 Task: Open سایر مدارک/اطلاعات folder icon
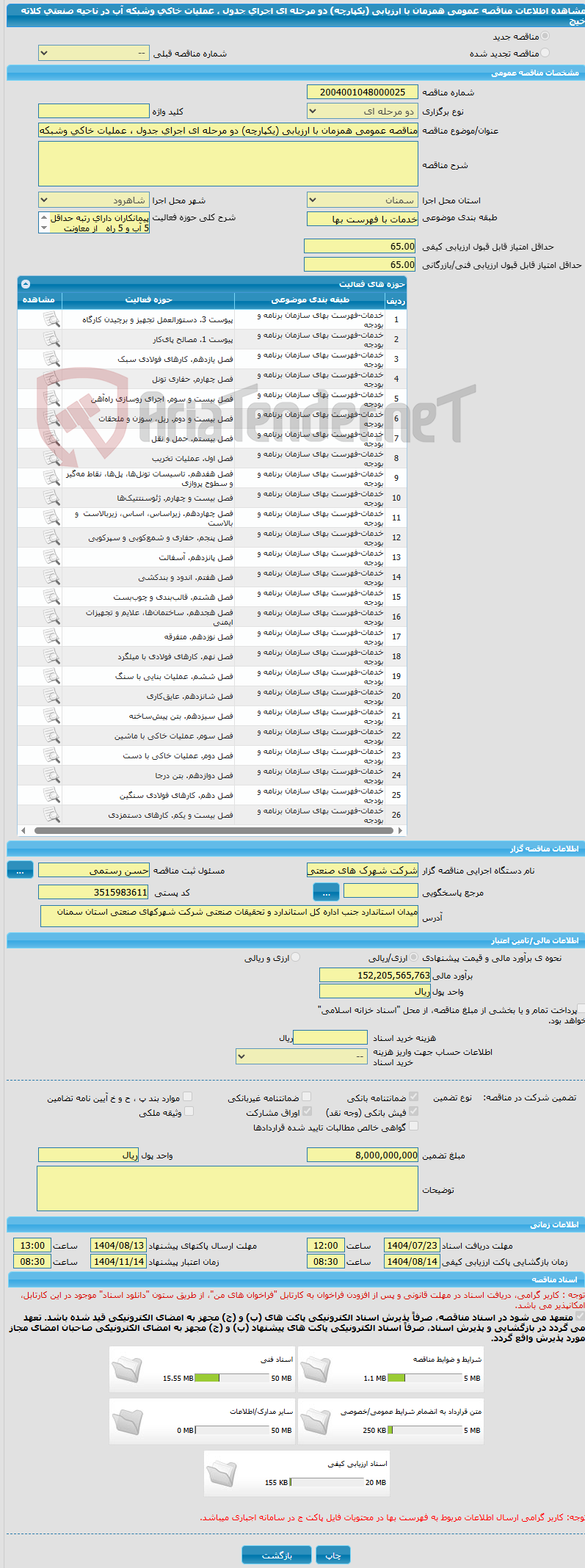[x=127, y=1422]
